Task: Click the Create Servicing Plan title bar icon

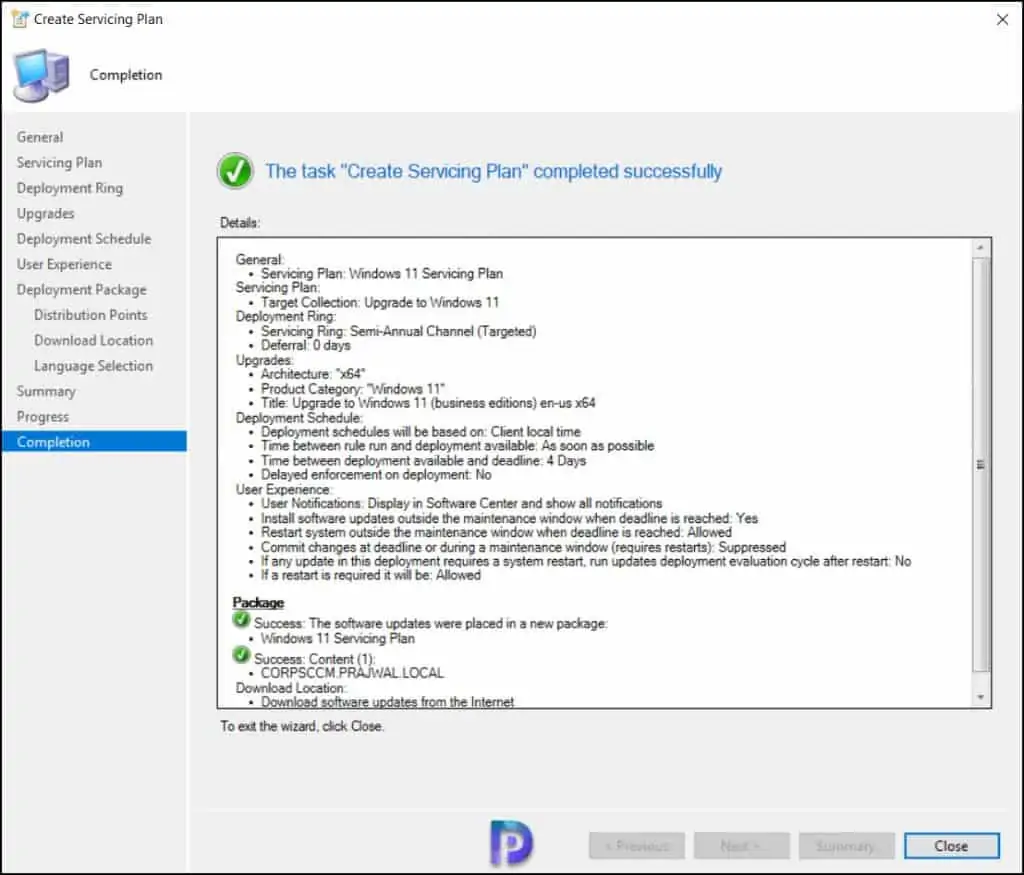Action: point(20,20)
